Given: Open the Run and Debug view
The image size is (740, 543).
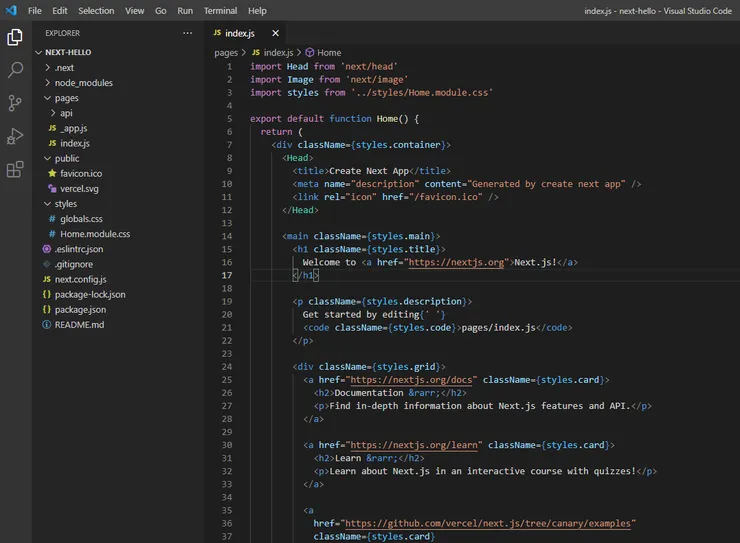Looking at the screenshot, I should click(15, 136).
